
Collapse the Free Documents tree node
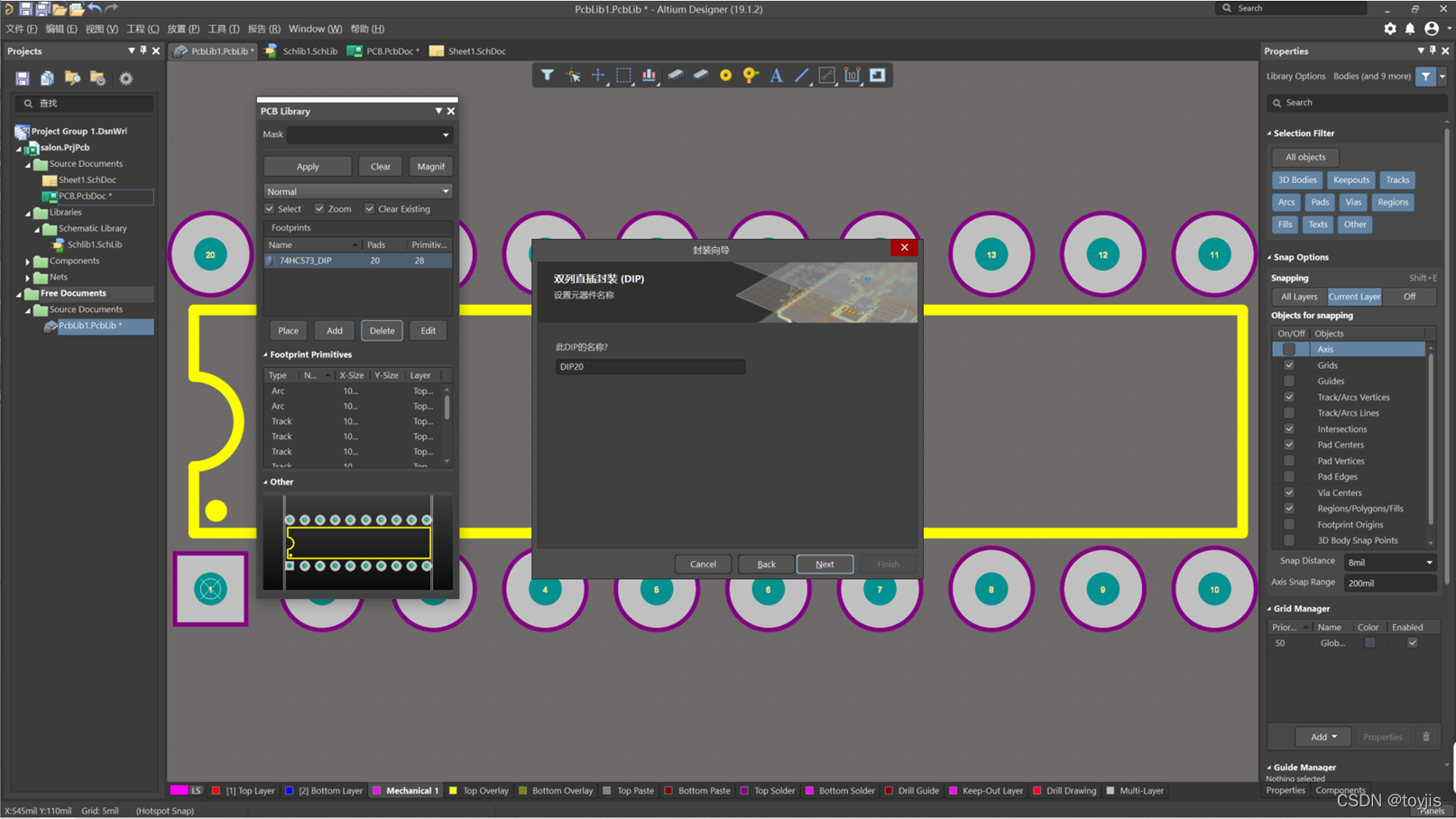[19, 294]
